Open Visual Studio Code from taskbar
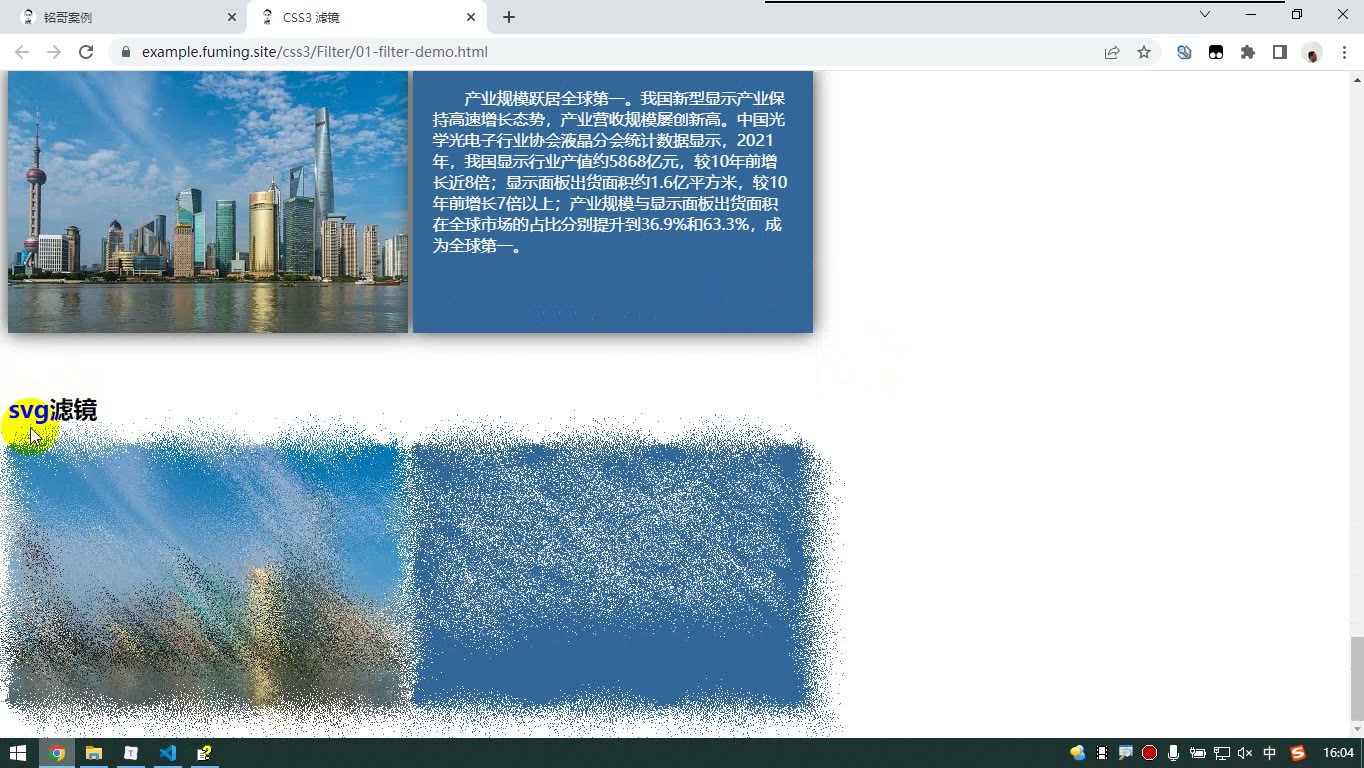The height and width of the screenshot is (768, 1364). (168, 753)
